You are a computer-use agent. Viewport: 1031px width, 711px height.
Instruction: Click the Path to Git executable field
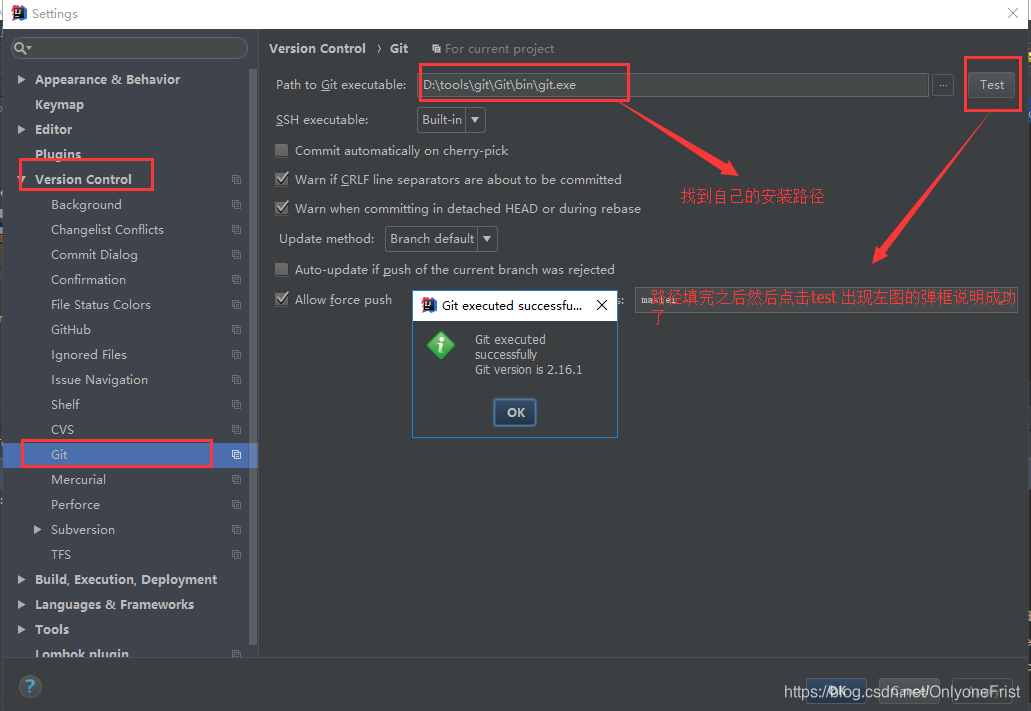click(673, 85)
